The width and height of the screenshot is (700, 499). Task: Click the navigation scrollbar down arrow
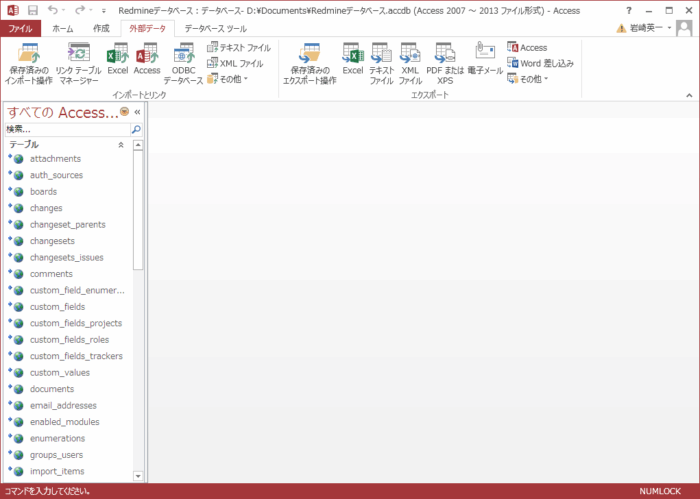tap(138, 476)
